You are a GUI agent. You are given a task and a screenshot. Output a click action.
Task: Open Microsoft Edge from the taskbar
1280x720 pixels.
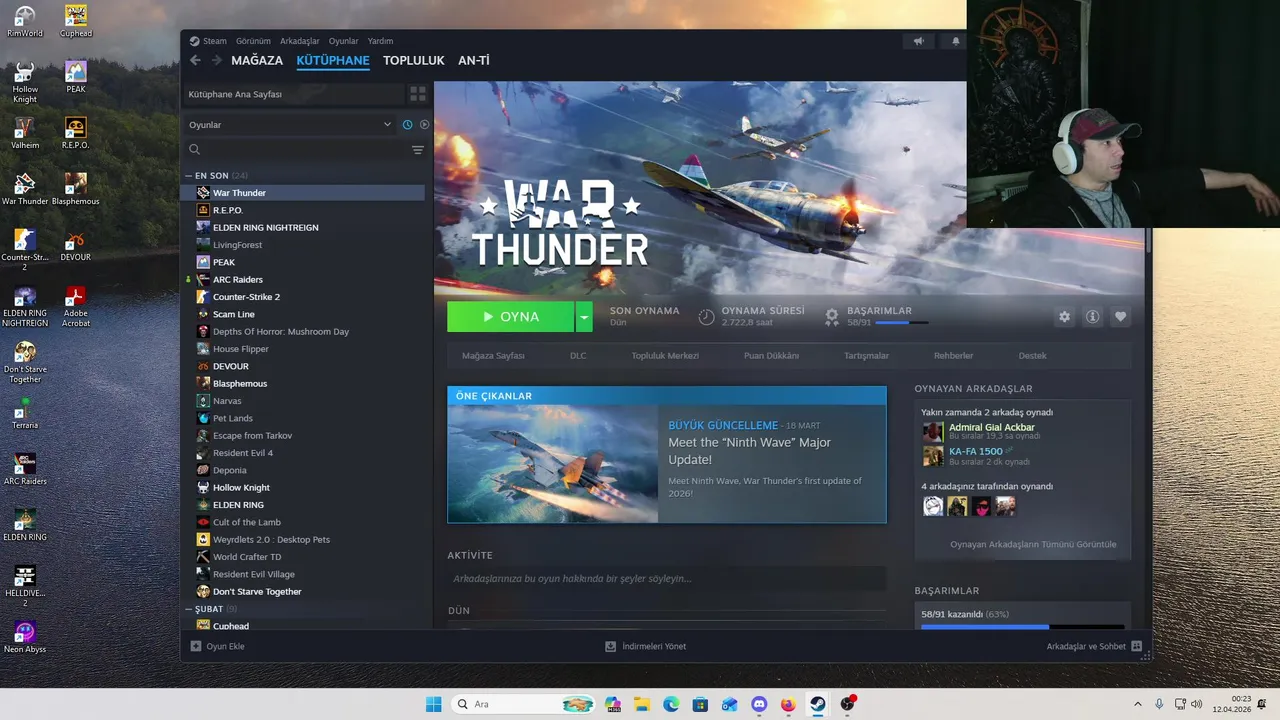click(x=671, y=704)
